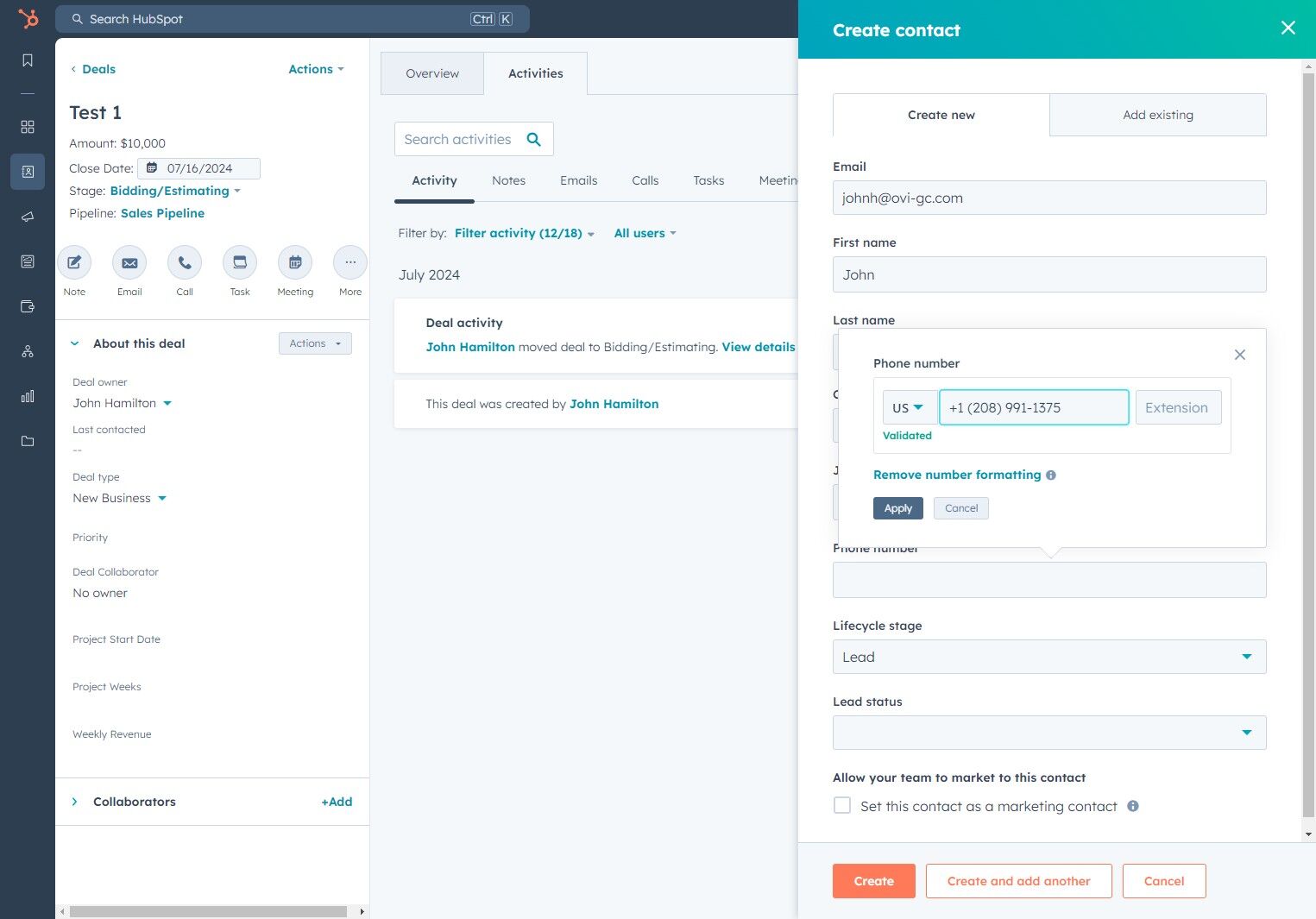
Task: Click the First name field
Action: point(1049,274)
